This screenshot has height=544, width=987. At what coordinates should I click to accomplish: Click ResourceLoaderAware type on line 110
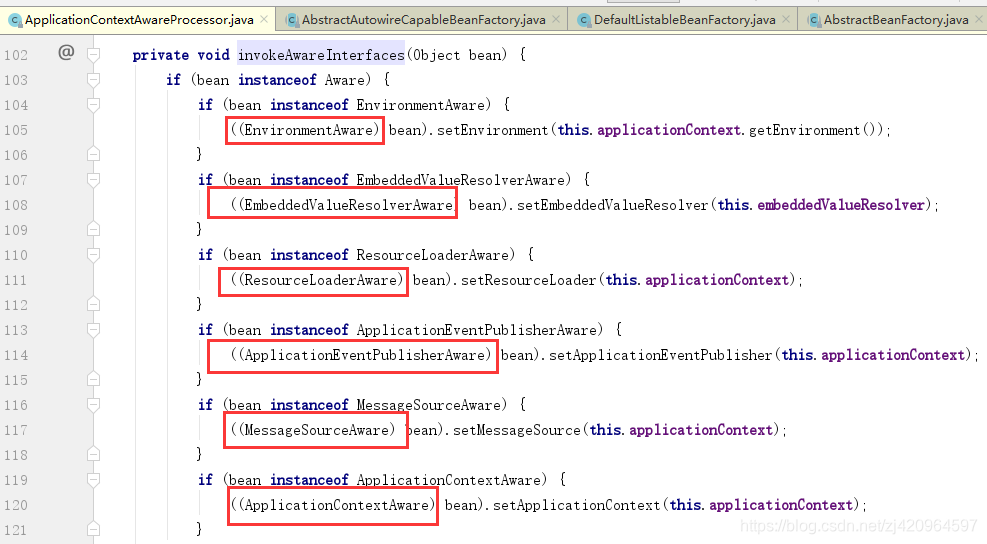click(432, 255)
